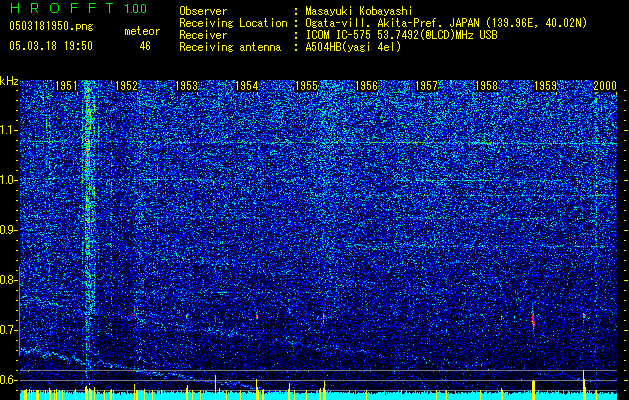Select the file name 0503181950.png
629x400 pixels.
[x=51, y=27]
